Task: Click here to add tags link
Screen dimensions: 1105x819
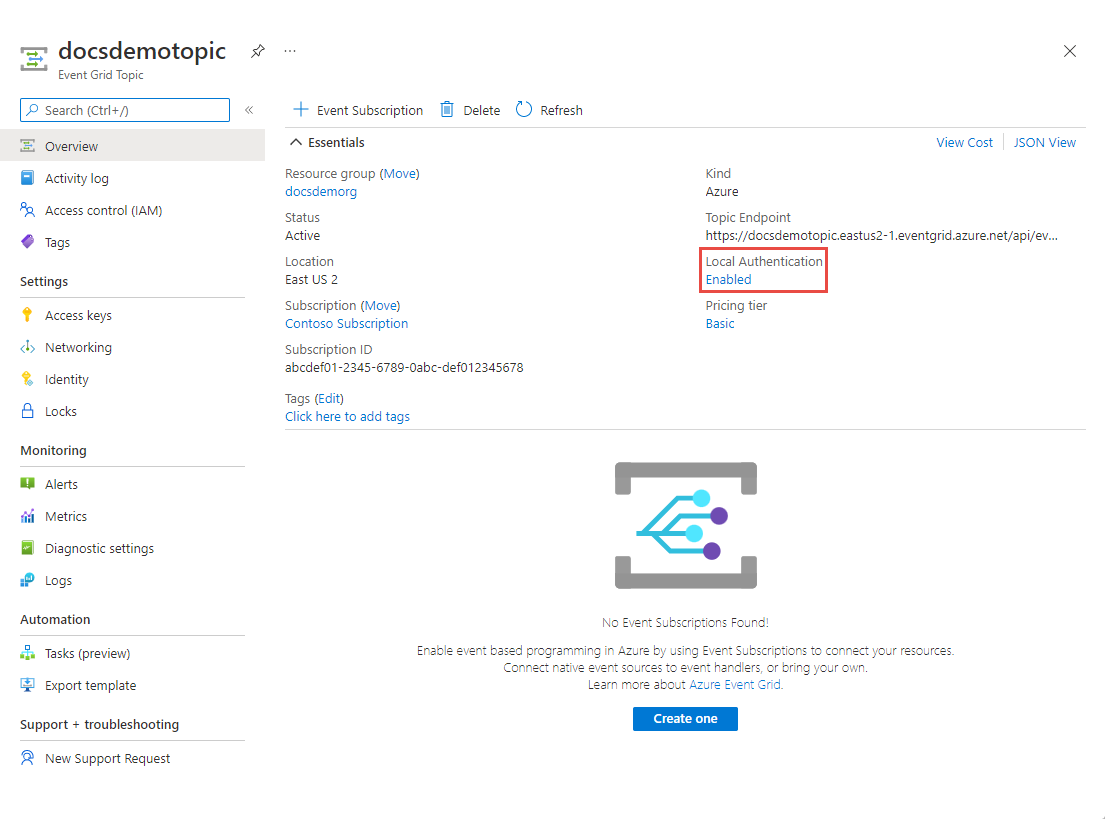Action: [x=347, y=417]
